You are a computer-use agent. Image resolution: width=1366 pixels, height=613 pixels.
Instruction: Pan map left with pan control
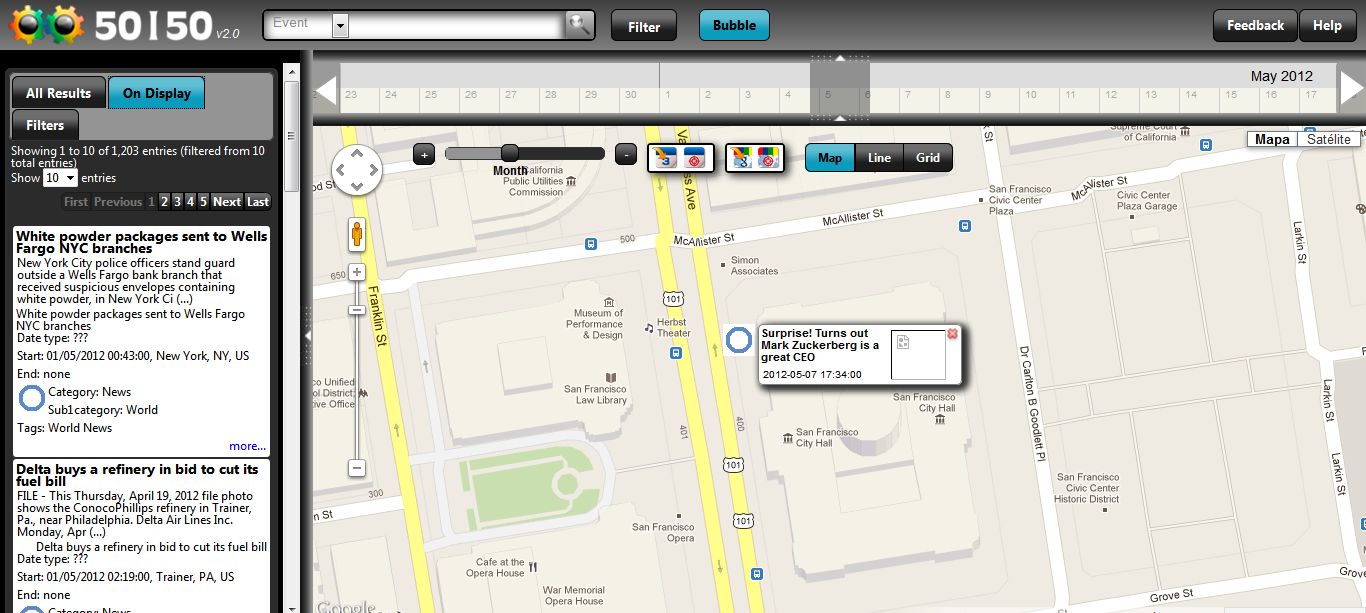point(341,169)
